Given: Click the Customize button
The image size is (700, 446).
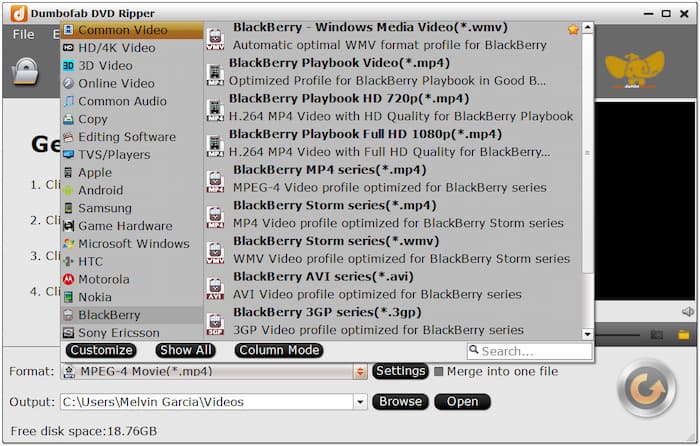Looking at the screenshot, I should (x=101, y=350).
